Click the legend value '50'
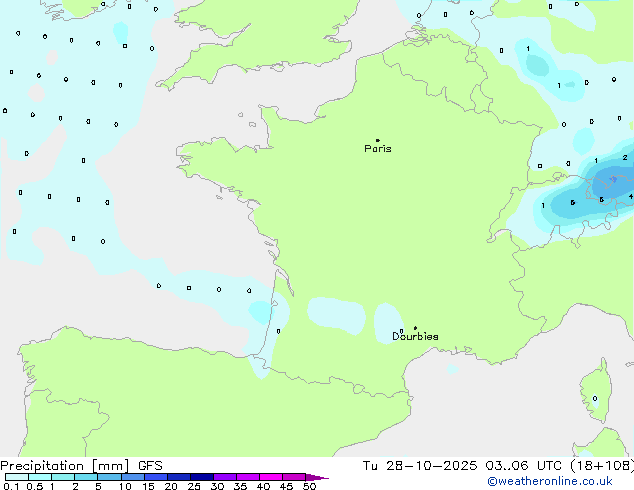 [x=309, y=486]
